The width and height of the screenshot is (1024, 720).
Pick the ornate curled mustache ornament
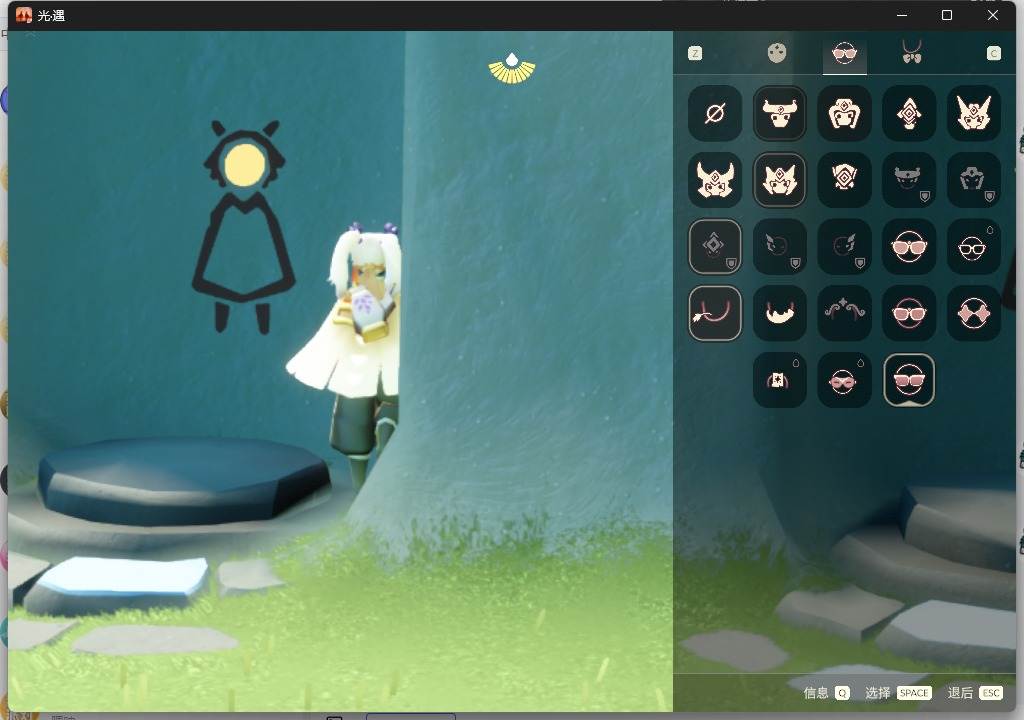click(x=844, y=313)
